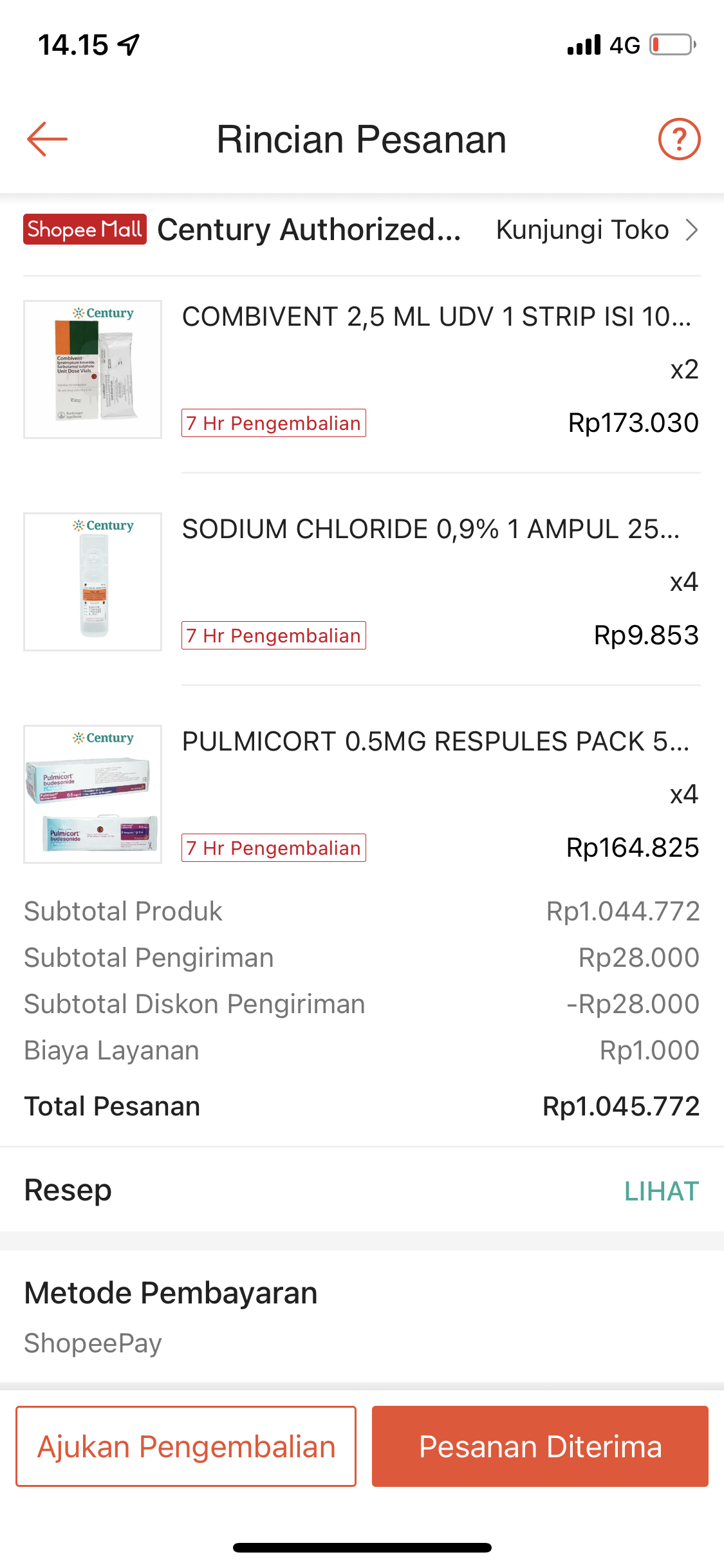Tap Pulmicort's 7 Hr Pengembalian tag
The width and height of the screenshot is (724, 1568).
[x=274, y=848]
